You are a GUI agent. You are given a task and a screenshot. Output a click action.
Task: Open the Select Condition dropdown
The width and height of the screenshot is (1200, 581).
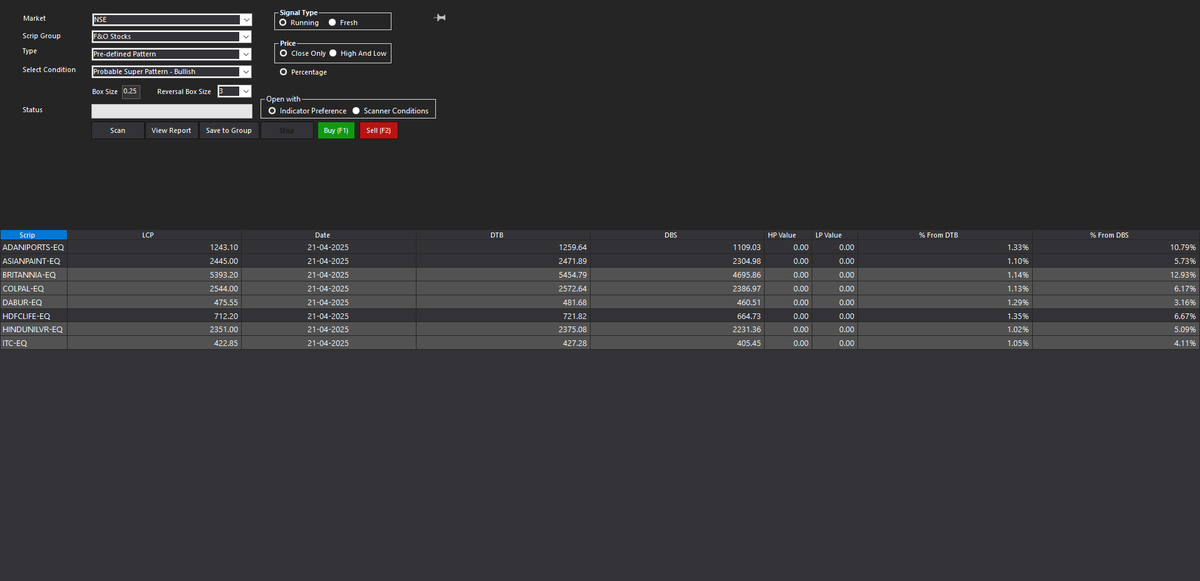pos(246,71)
